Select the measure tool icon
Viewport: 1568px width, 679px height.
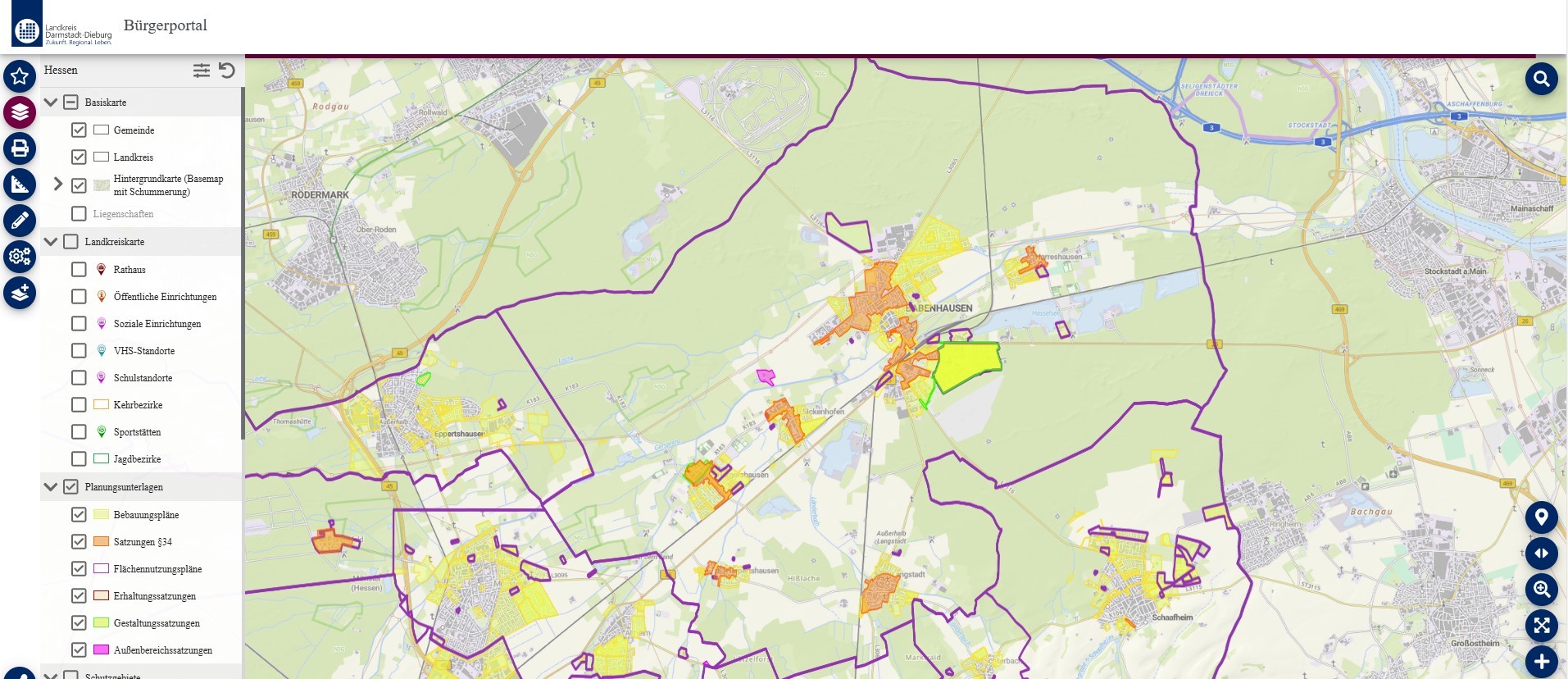pyautogui.click(x=20, y=185)
